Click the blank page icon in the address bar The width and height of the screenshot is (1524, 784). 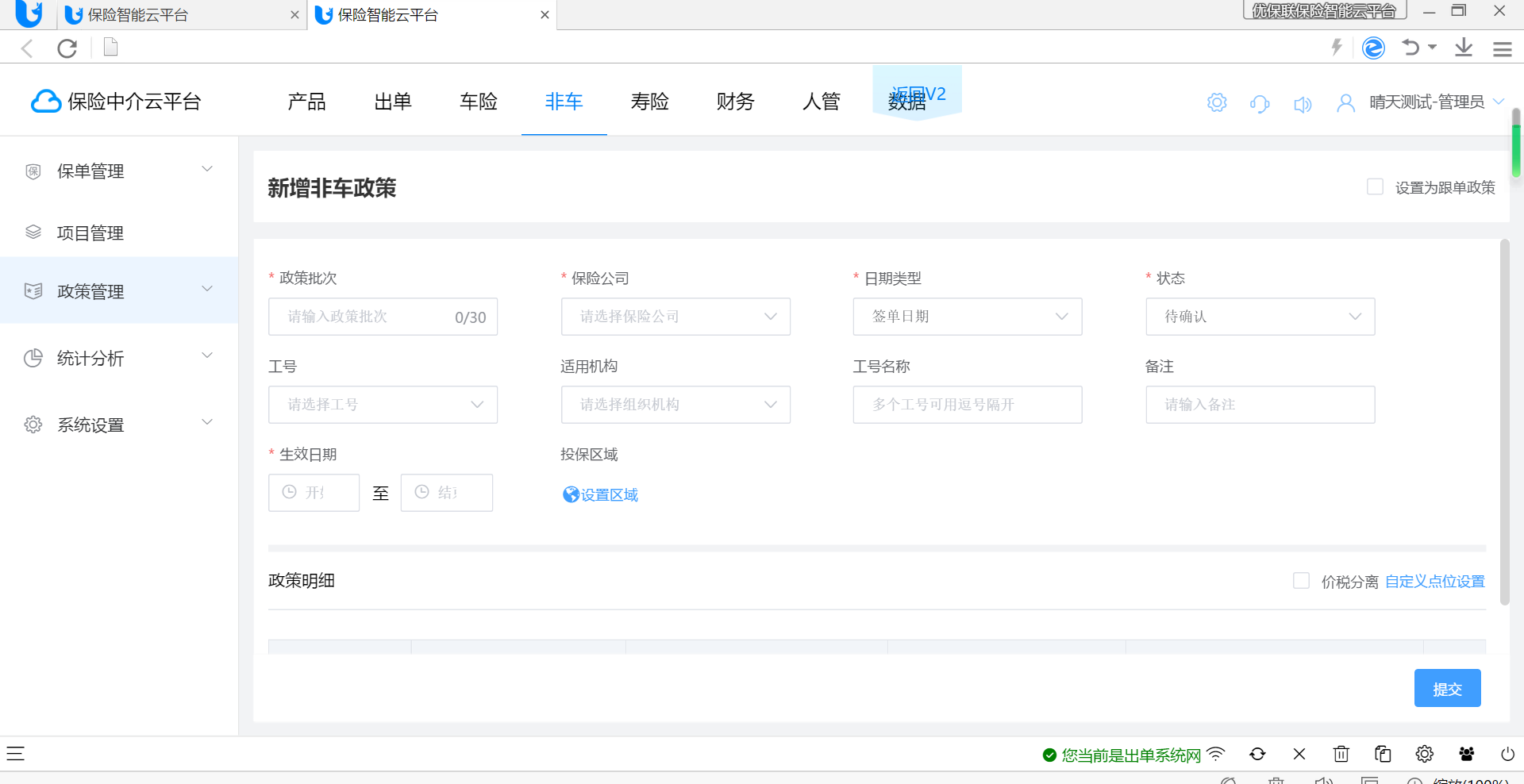111,48
